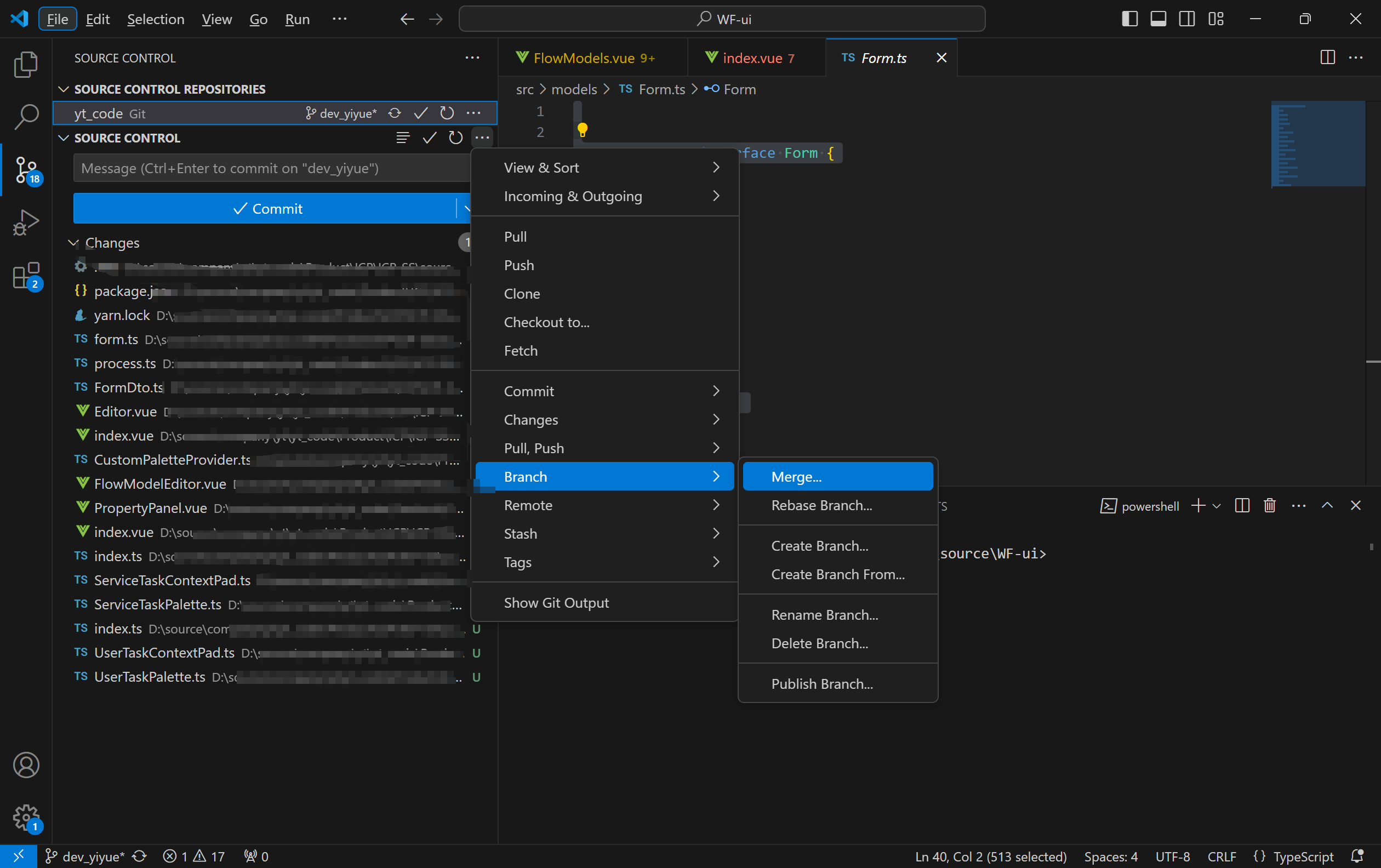
Task: Click the yellow lightbulb code action icon
Action: 582,130
